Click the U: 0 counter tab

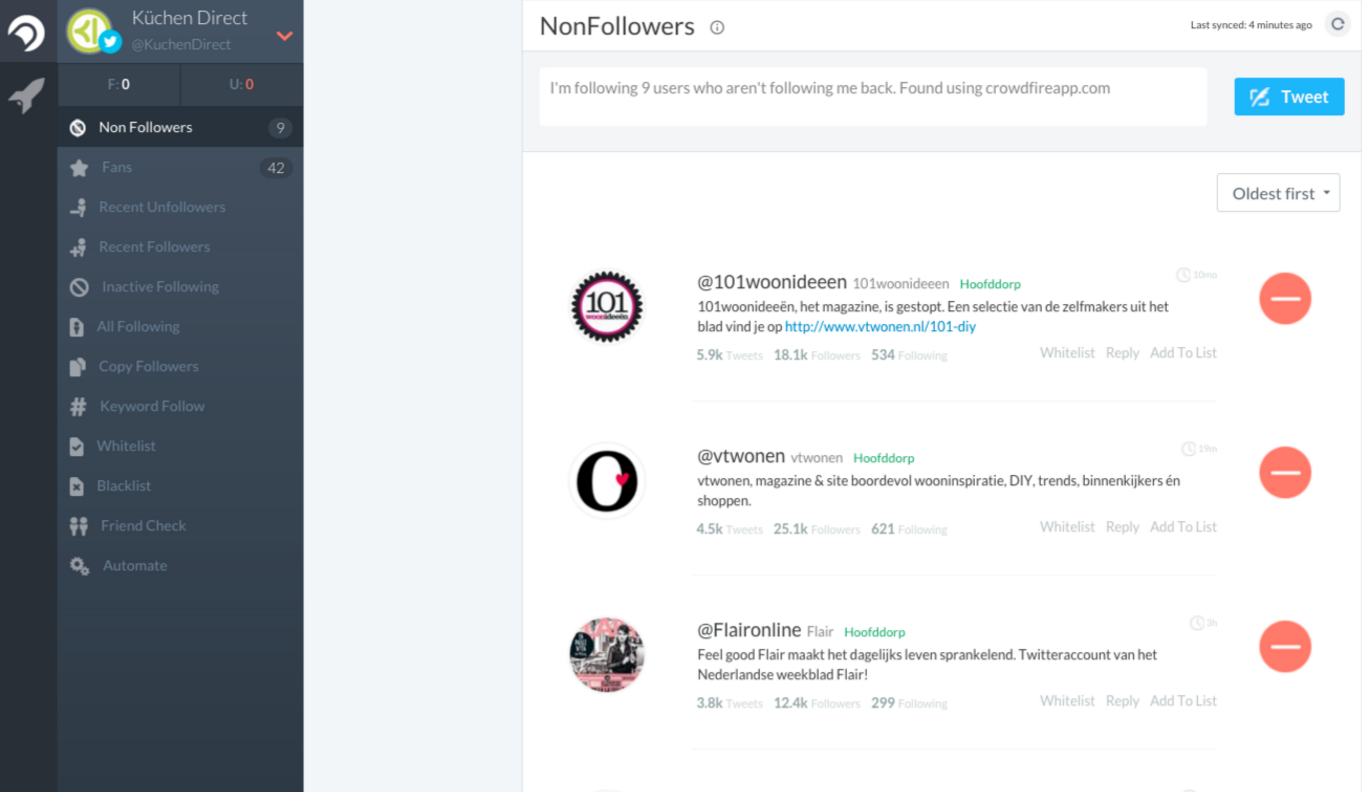coord(242,84)
